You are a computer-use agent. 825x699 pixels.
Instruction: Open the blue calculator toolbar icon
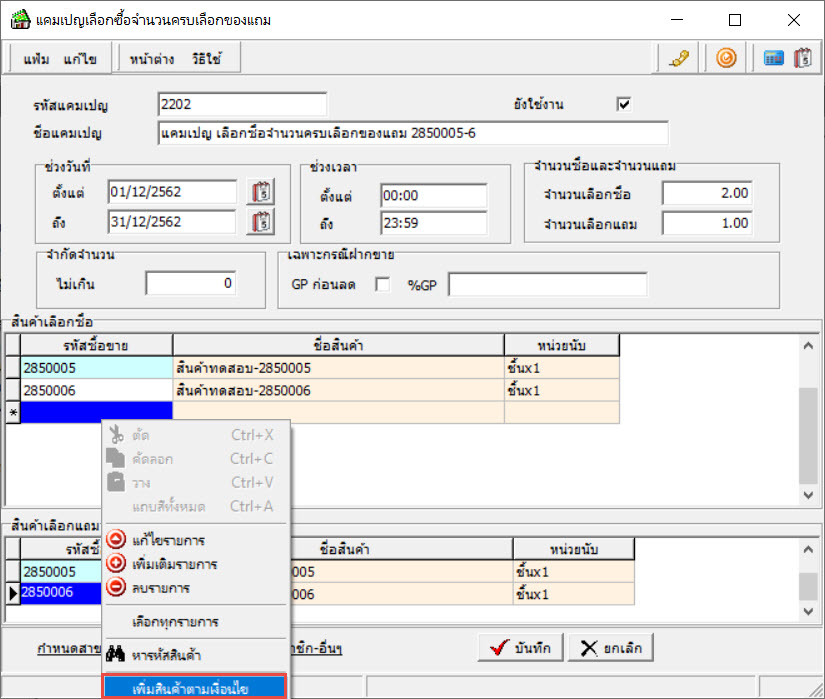pos(773,59)
